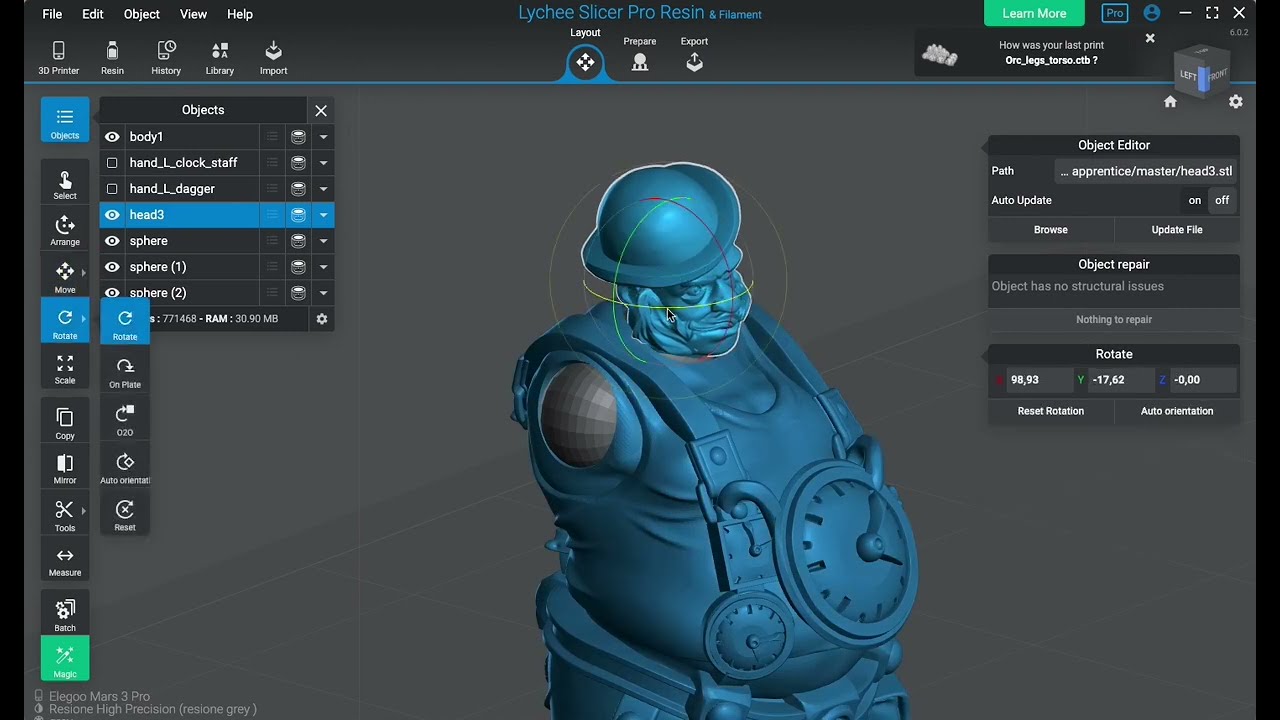The width and height of the screenshot is (1280, 720).
Task: Edit the X rotation value field
Action: point(1037,380)
